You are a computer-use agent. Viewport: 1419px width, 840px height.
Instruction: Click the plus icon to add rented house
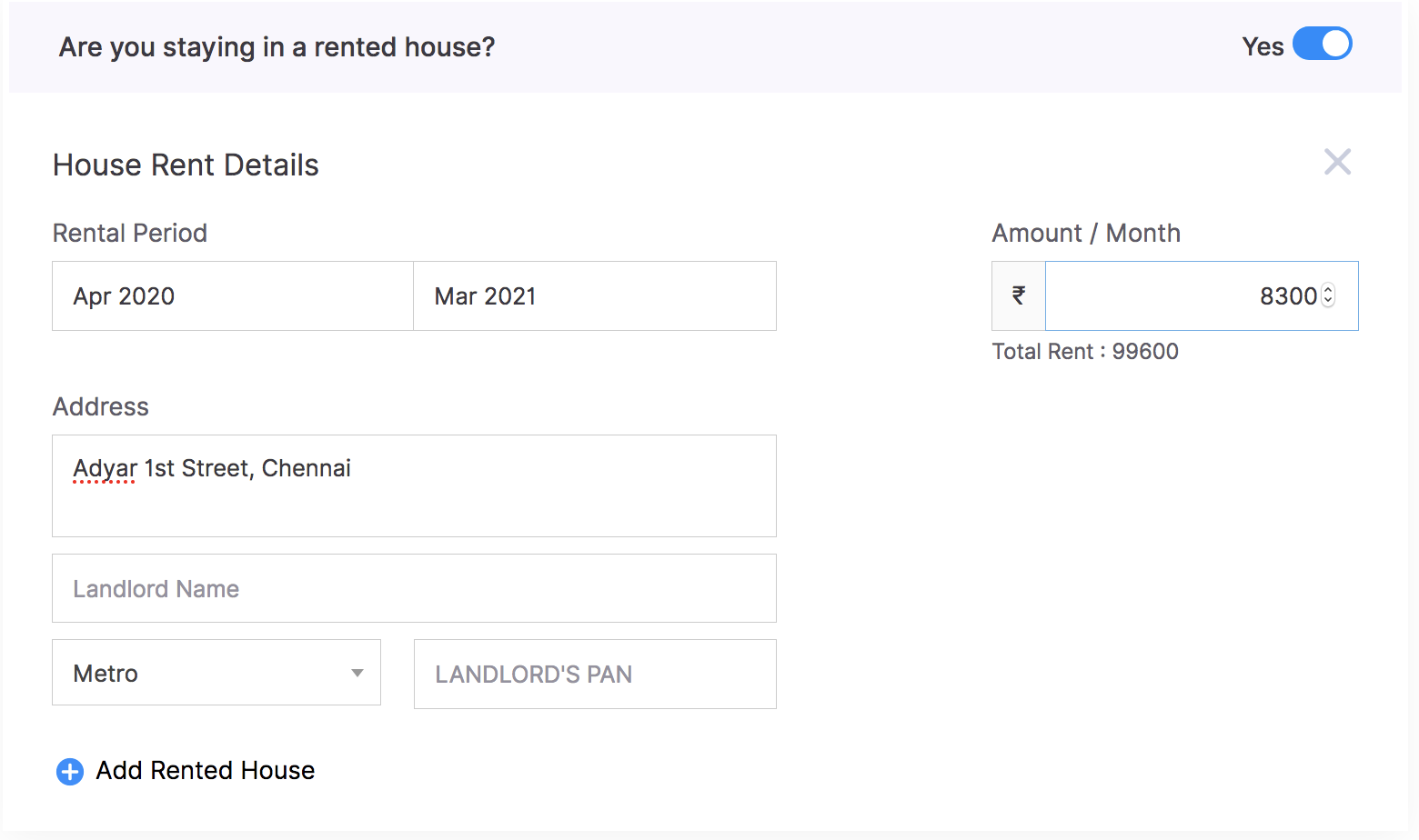(69, 771)
